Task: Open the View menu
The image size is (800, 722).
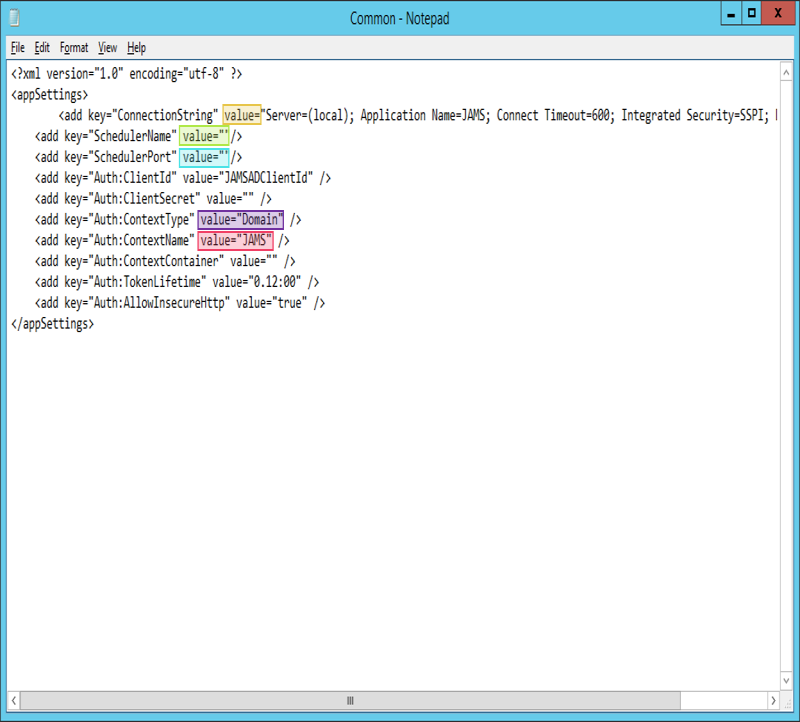Action: pyautogui.click(x=107, y=48)
